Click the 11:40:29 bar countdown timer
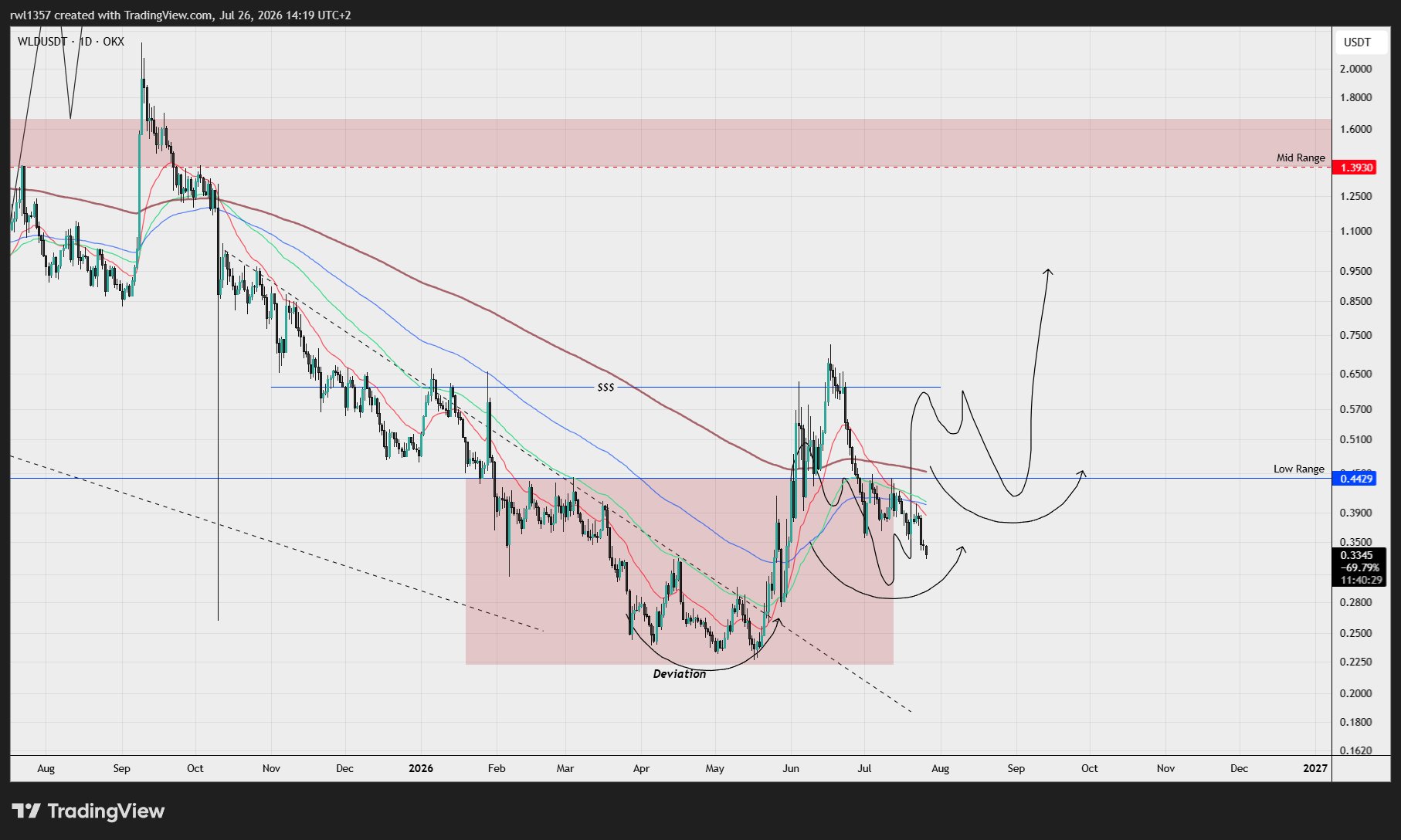The image size is (1401, 840). 1361,580
